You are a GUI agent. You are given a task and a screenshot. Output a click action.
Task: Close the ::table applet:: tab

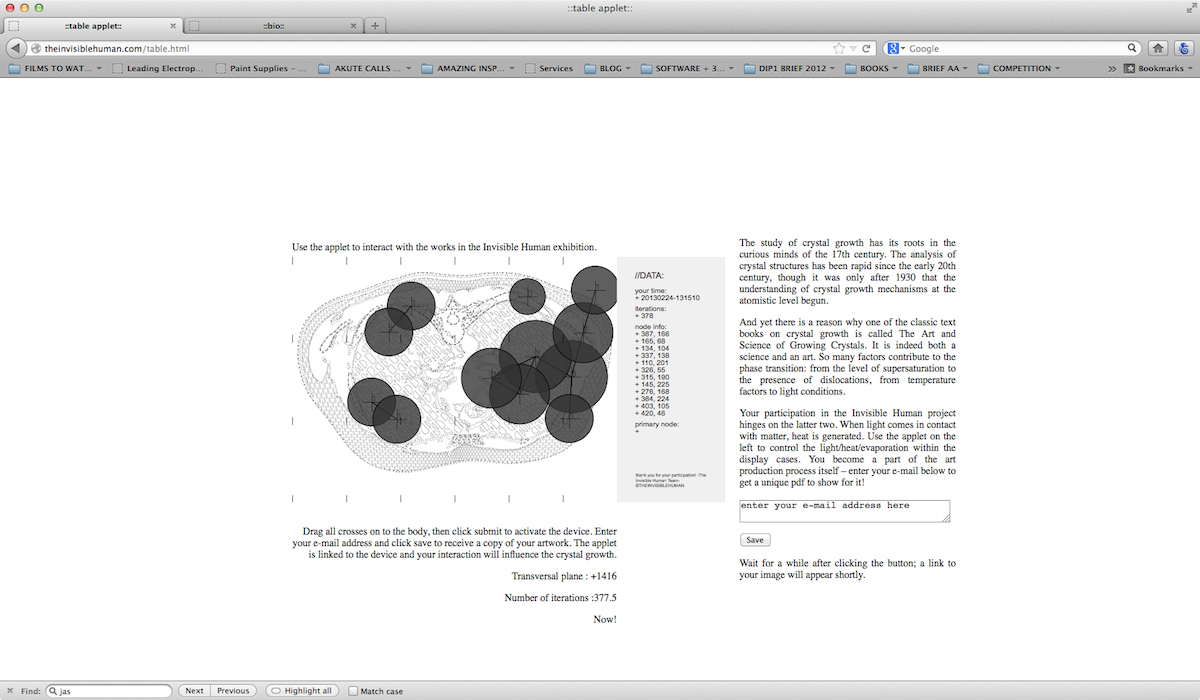[x=174, y=26]
